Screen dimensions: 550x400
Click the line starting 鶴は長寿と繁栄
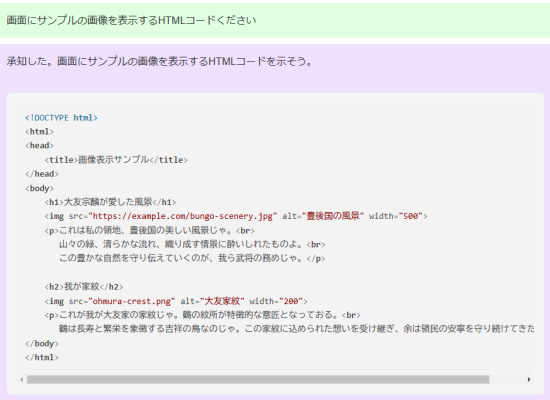tap(297, 329)
